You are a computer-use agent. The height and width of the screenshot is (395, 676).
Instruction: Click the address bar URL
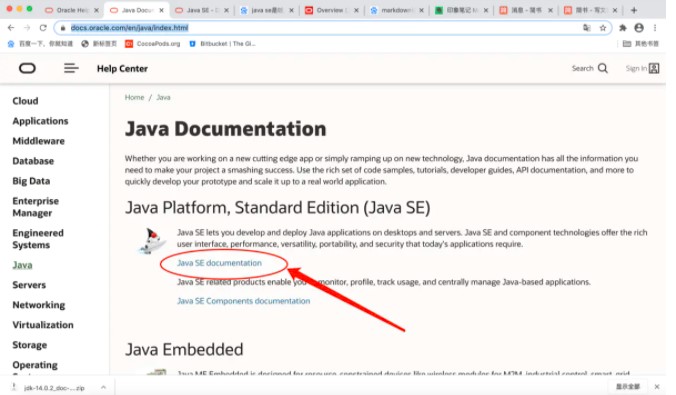129,28
